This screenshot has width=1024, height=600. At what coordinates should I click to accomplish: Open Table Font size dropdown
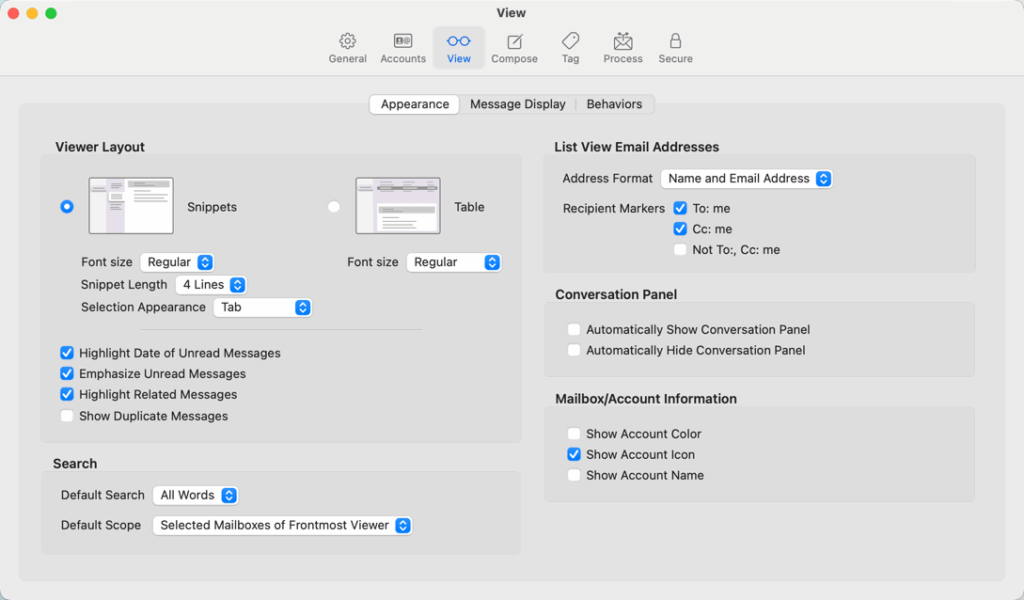[x=454, y=262]
